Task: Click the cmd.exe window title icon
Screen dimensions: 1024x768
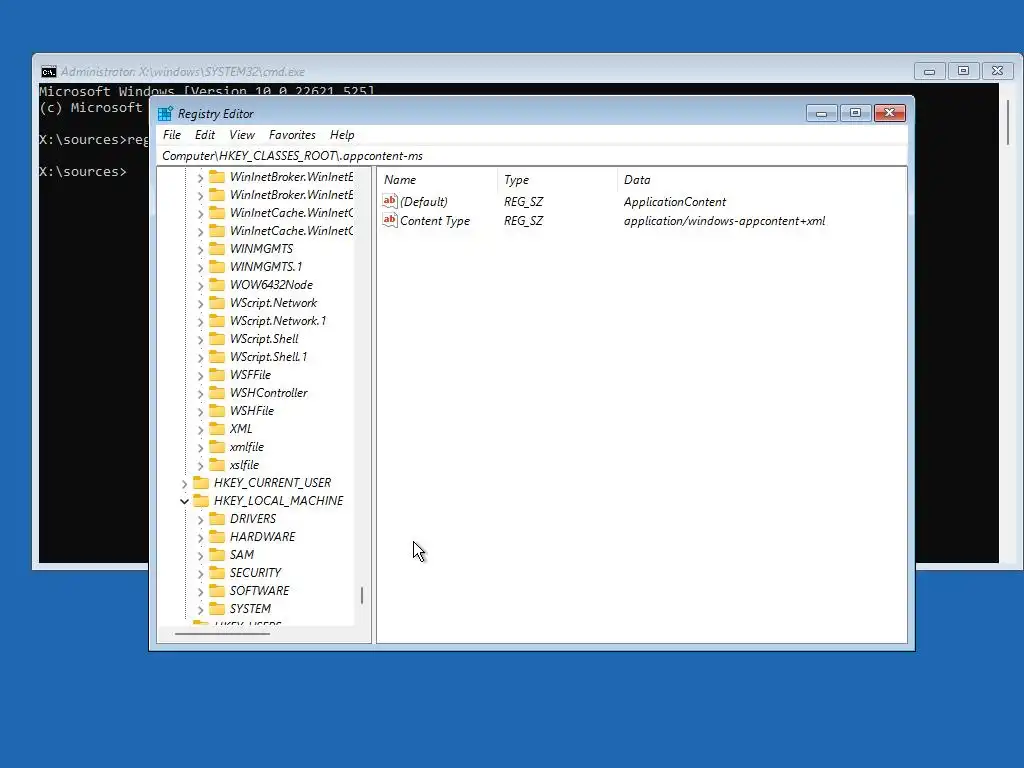Action: point(49,71)
